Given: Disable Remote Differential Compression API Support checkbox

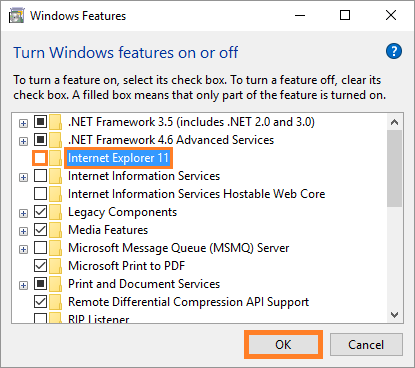Looking at the screenshot, I should pos(40,302).
